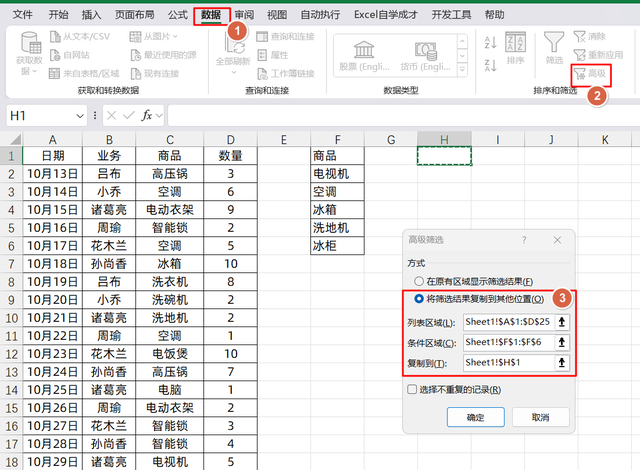The image size is (640, 470).
Task: Click the 列表区域 input field
Action: 509,322
